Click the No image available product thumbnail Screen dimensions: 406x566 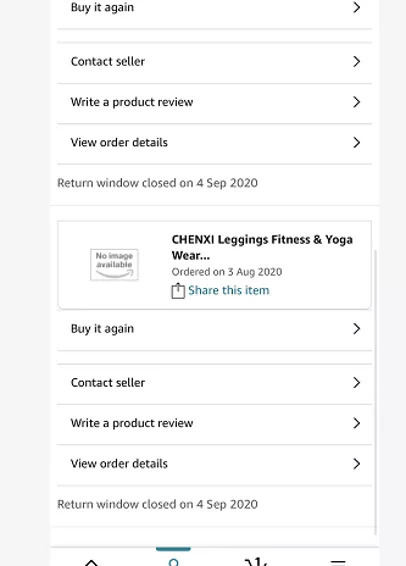(114, 265)
